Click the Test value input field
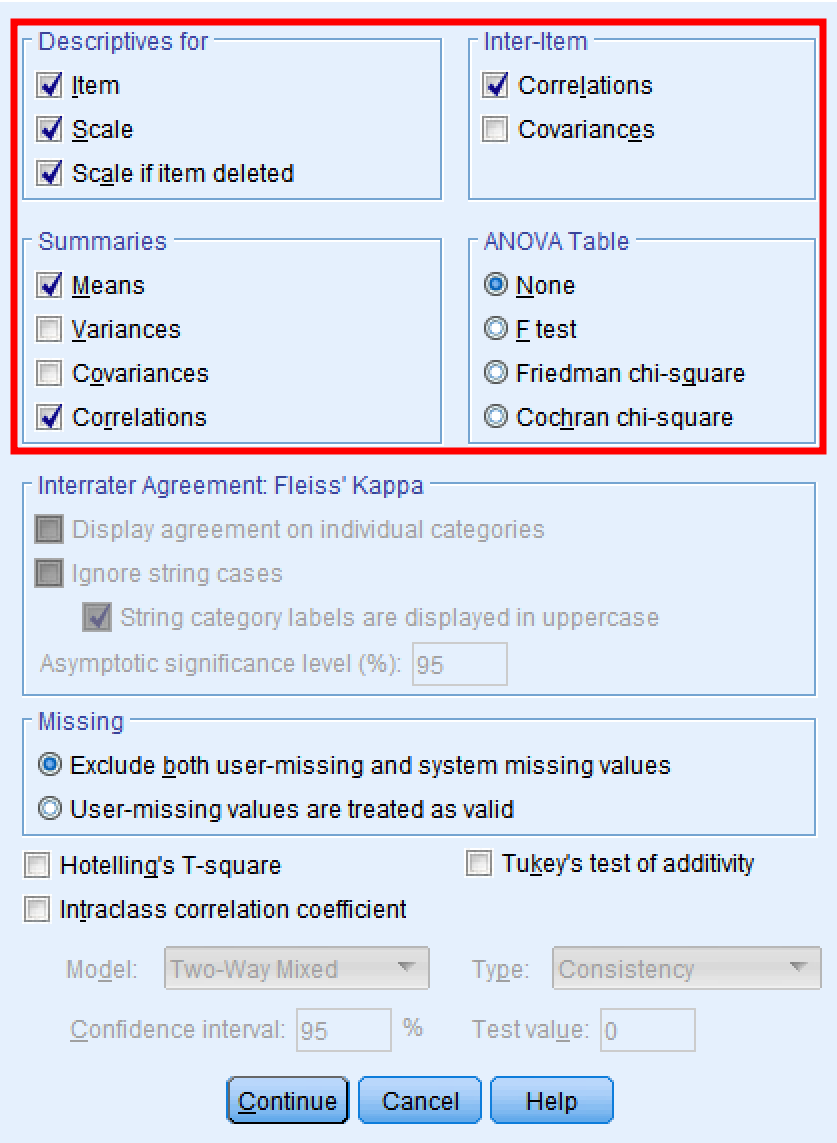This screenshot has width=837, height=1143. click(647, 1030)
